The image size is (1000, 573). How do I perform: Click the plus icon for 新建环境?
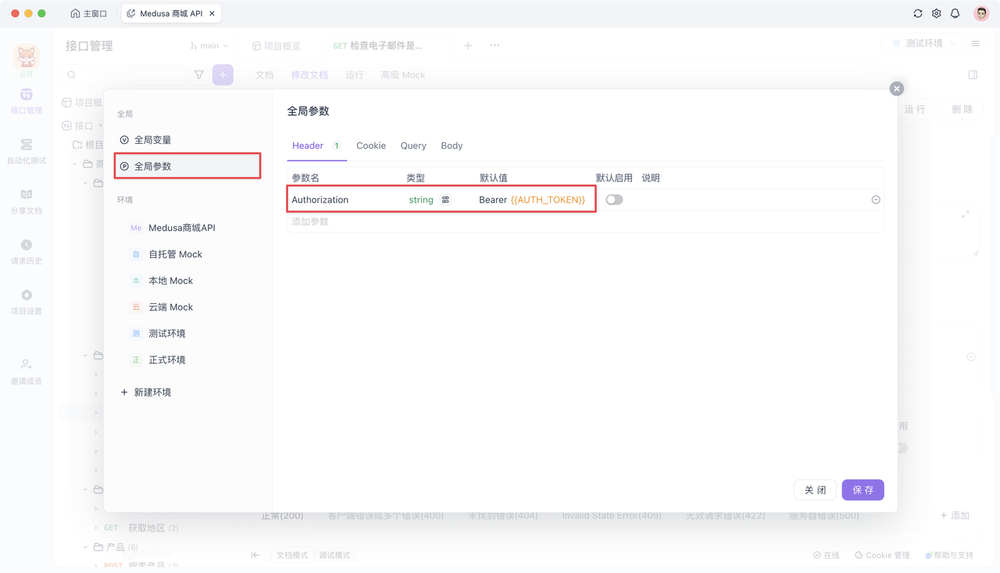click(124, 392)
